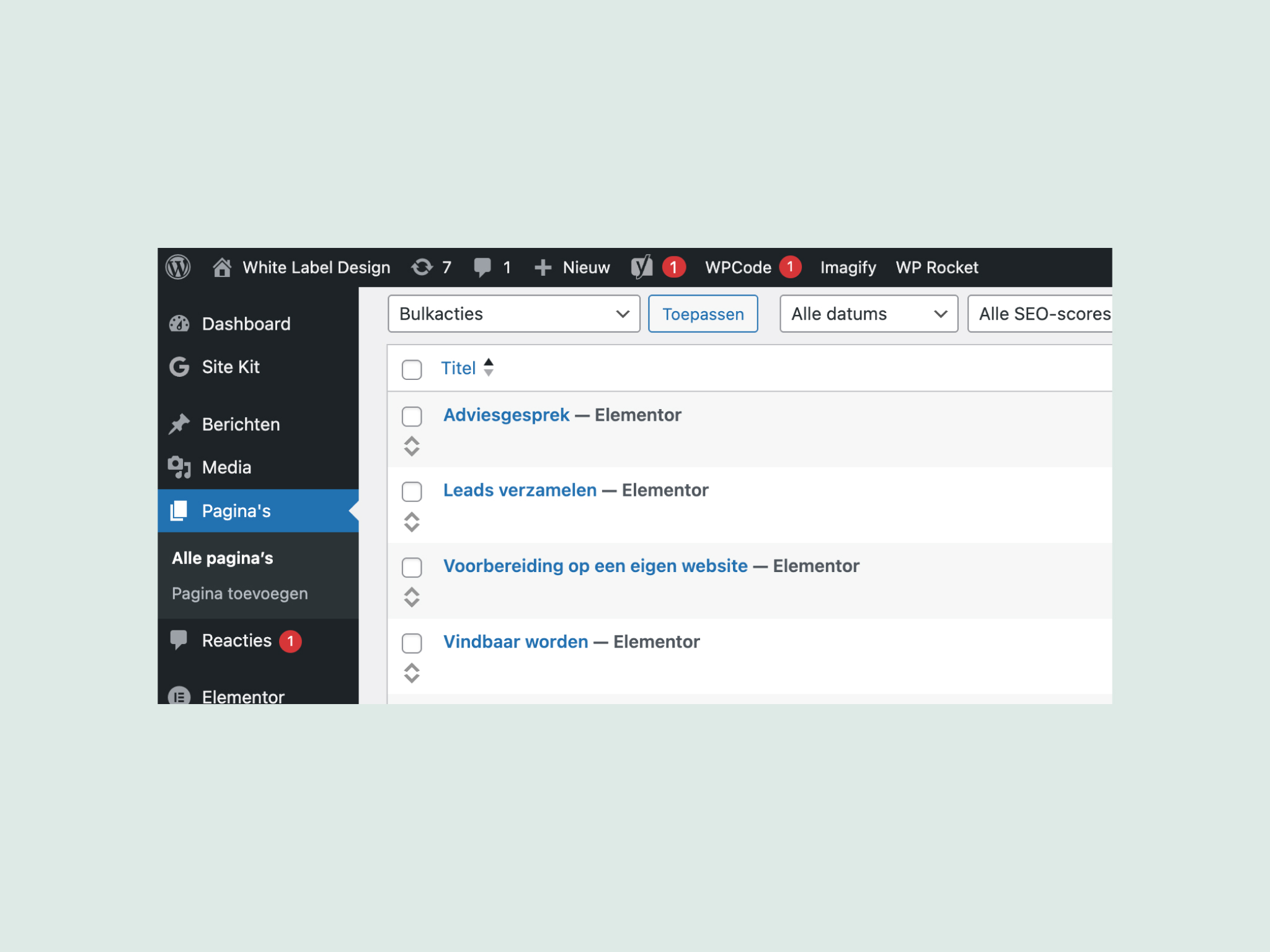Viewport: 1270px width, 952px height.
Task: Open the Bulkacties dropdown
Action: [x=513, y=314]
